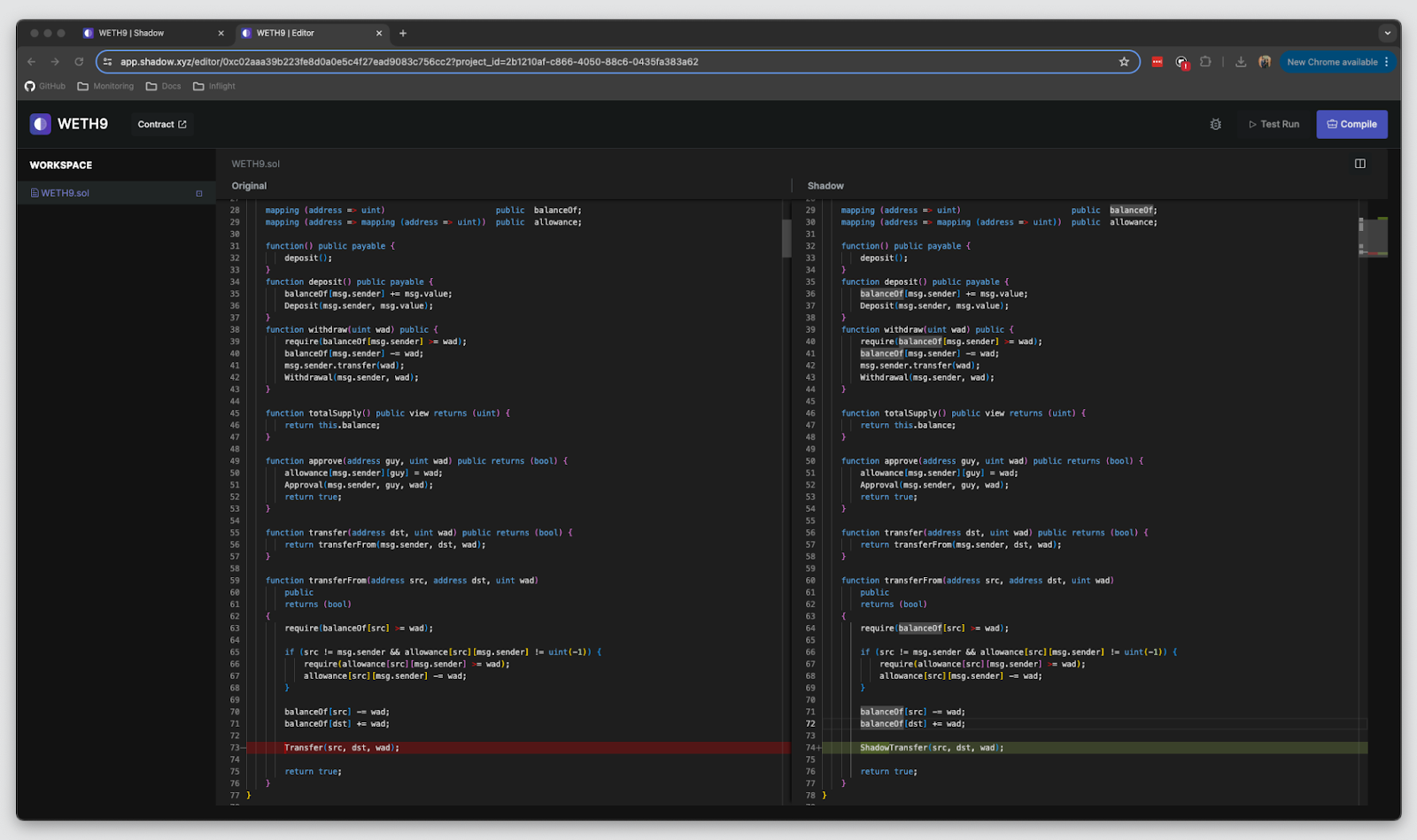1417x840 pixels.
Task: Bookmark this page with the star
Action: (x=1124, y=62)
